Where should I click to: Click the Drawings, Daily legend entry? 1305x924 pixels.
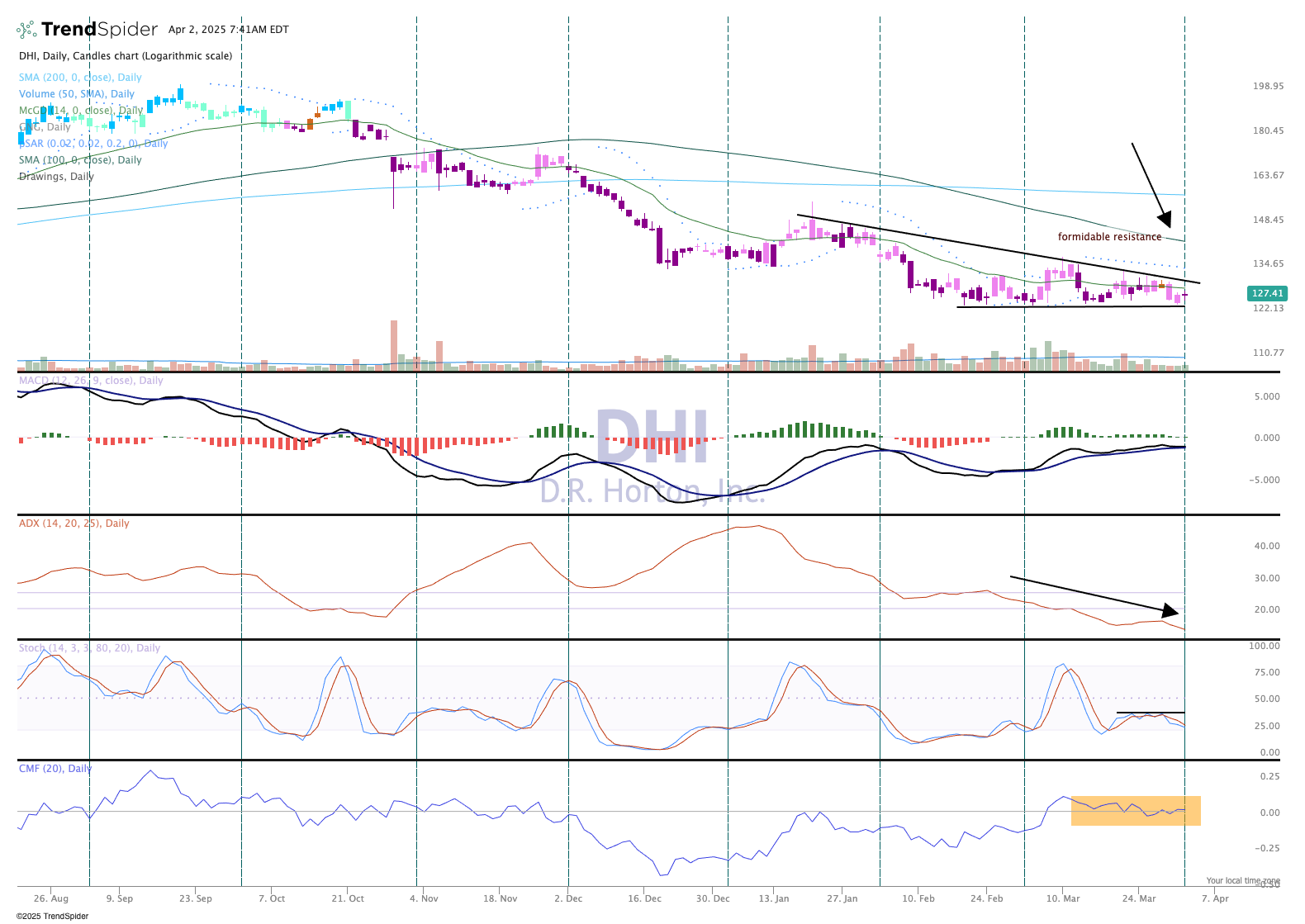point(56,177)
